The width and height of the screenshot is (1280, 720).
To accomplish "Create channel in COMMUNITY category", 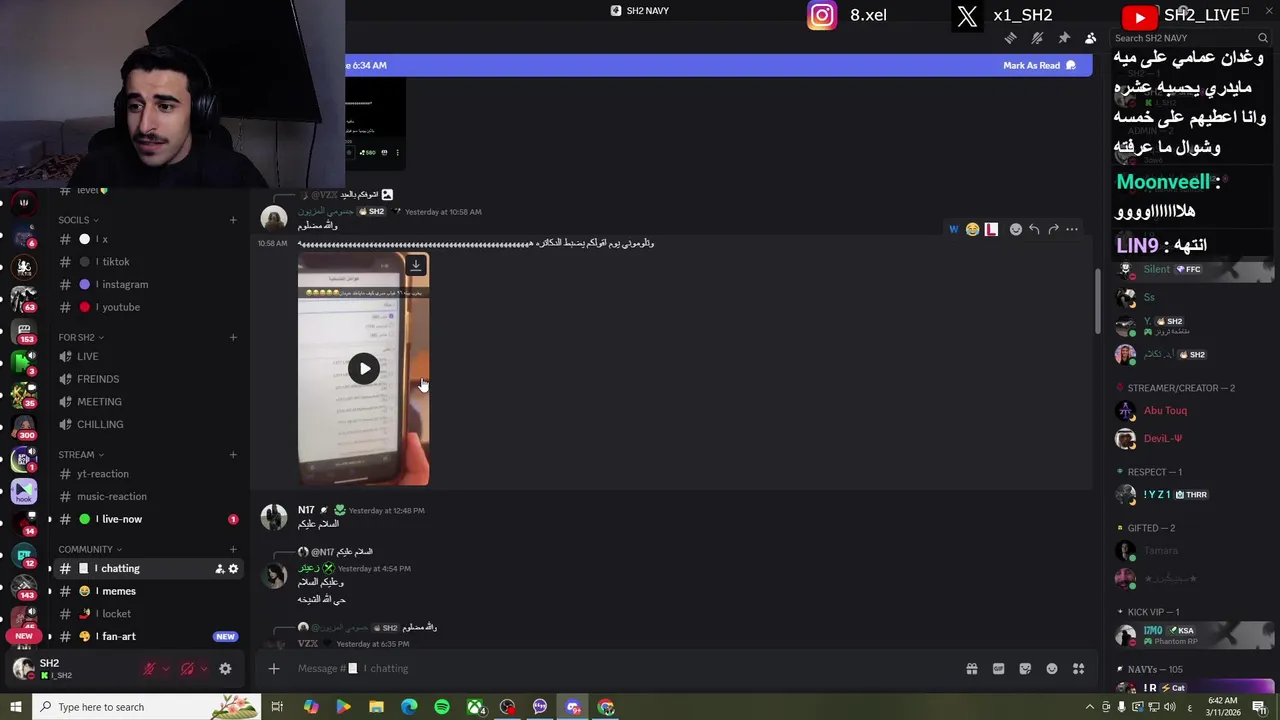I will (x=233, y=549).
